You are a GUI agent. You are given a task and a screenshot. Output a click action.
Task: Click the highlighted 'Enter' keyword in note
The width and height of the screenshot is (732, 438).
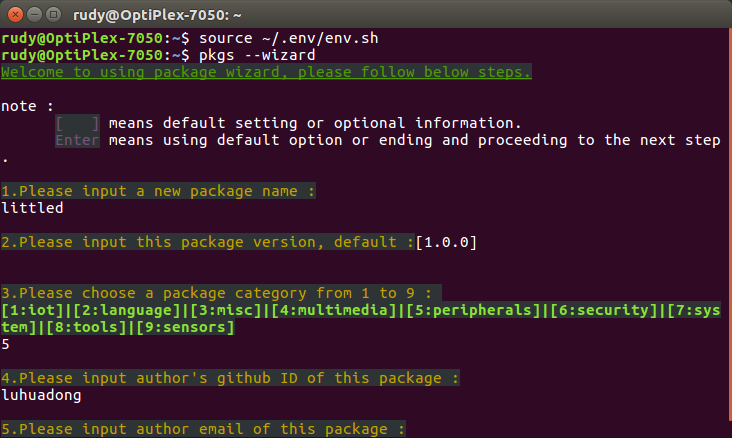tap(77, 140)
